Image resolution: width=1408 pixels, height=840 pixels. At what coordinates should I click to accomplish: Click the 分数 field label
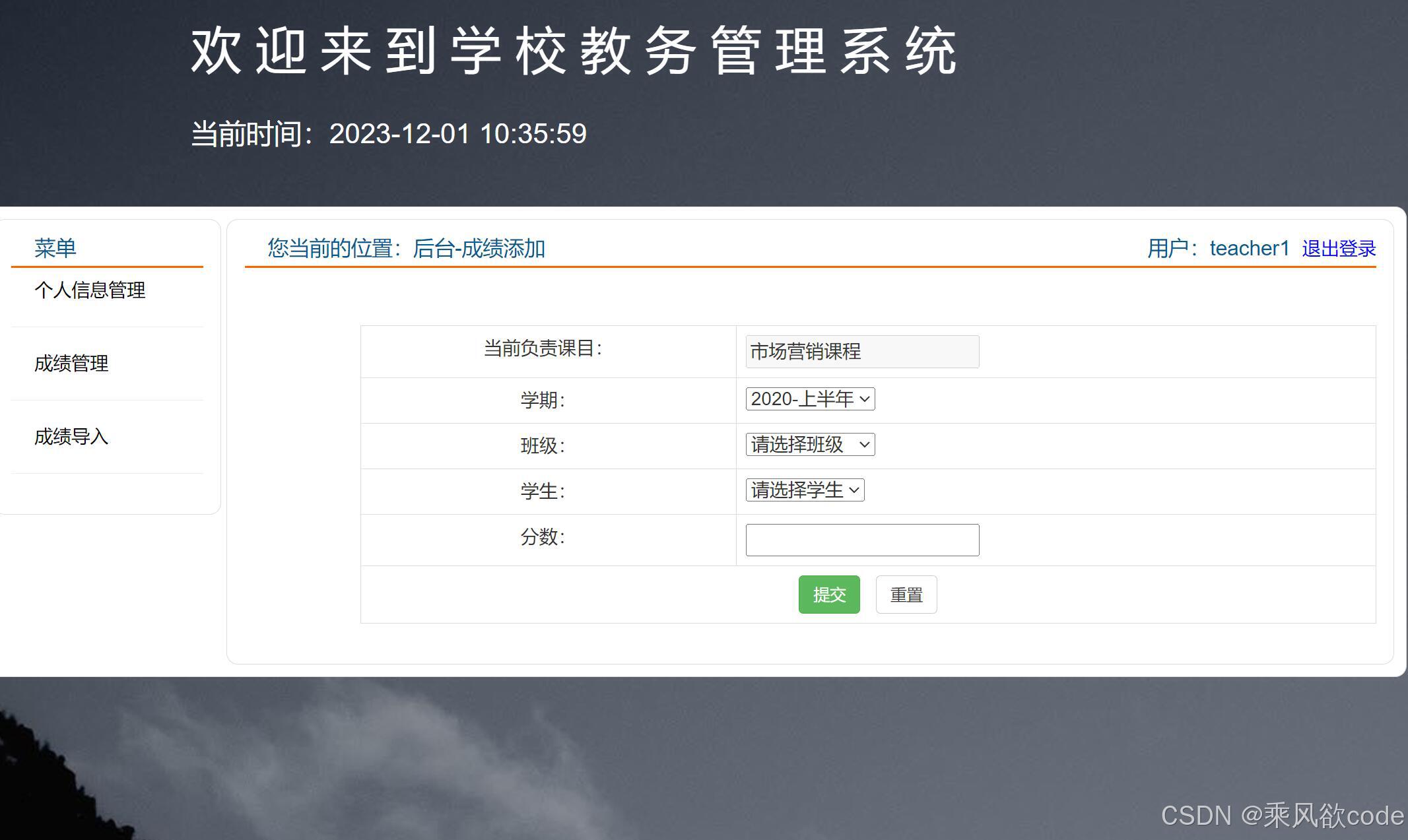(543, 537)
